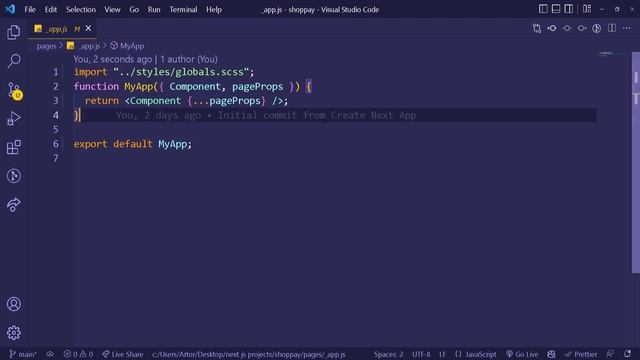This screenshot has height=360, width=640.
Task: Open the Explorer view in activity bar
Action: (x=13, y=32)
